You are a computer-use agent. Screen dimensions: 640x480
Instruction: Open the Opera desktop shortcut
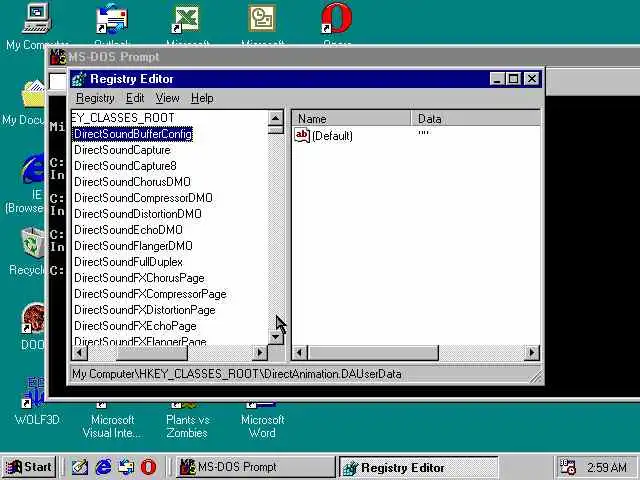point(337,20)
